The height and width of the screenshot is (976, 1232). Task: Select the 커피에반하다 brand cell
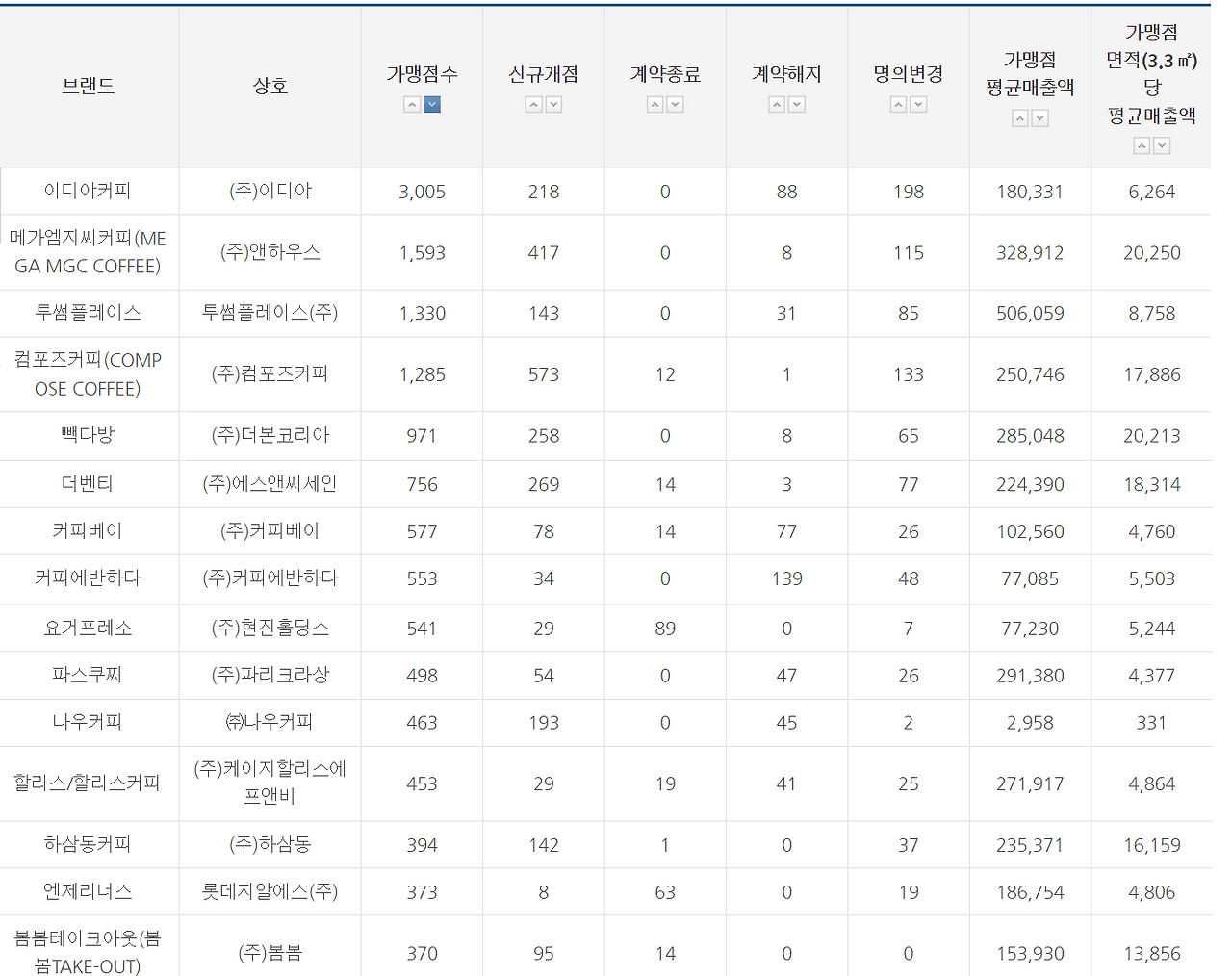point(89,578)
